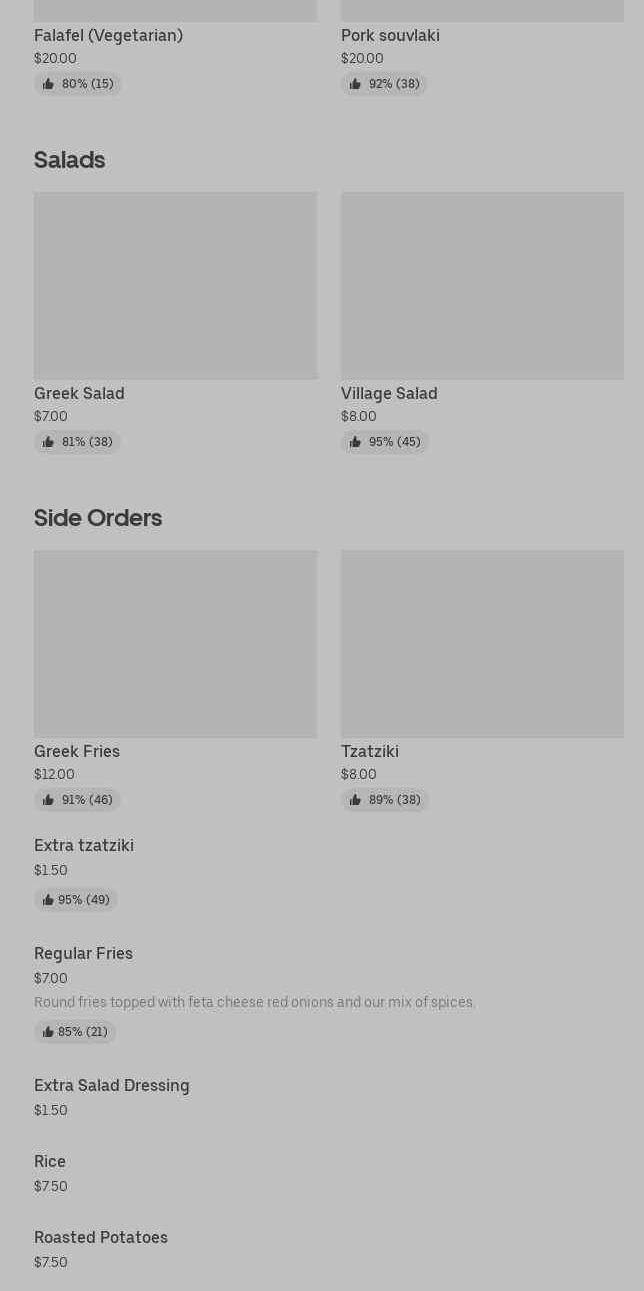Click the Falafel (Vegetarian) item name

108,36
